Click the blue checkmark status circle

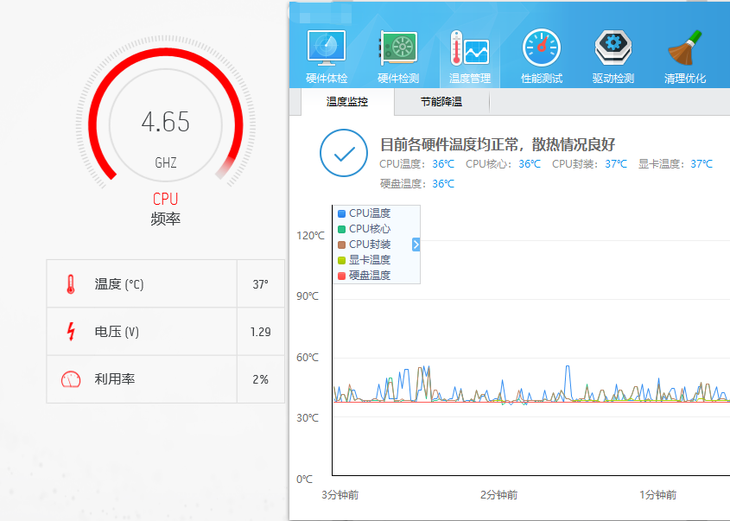[x=344, y=153]
